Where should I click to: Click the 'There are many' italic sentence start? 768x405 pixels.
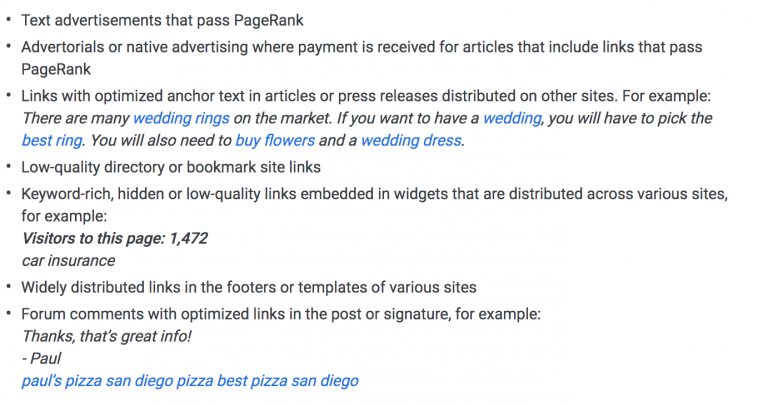pyautogui.click(x=75, y=119)
